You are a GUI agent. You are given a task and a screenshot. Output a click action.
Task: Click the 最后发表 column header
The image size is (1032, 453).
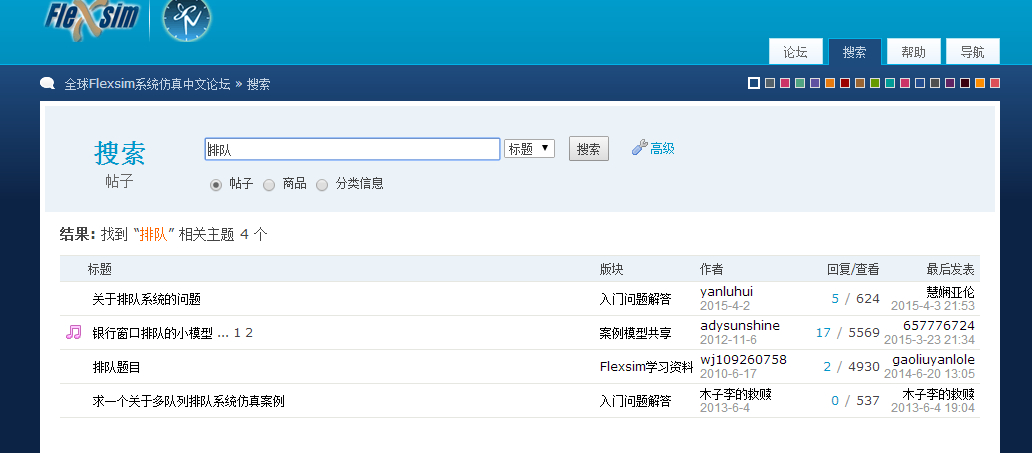(950, 269)
